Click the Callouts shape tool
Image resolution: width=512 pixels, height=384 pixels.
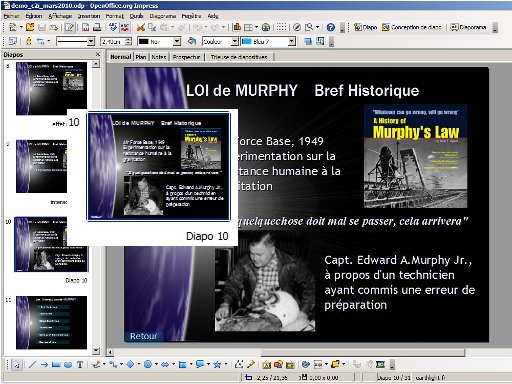pyautogui.click(x=200, y=365)
